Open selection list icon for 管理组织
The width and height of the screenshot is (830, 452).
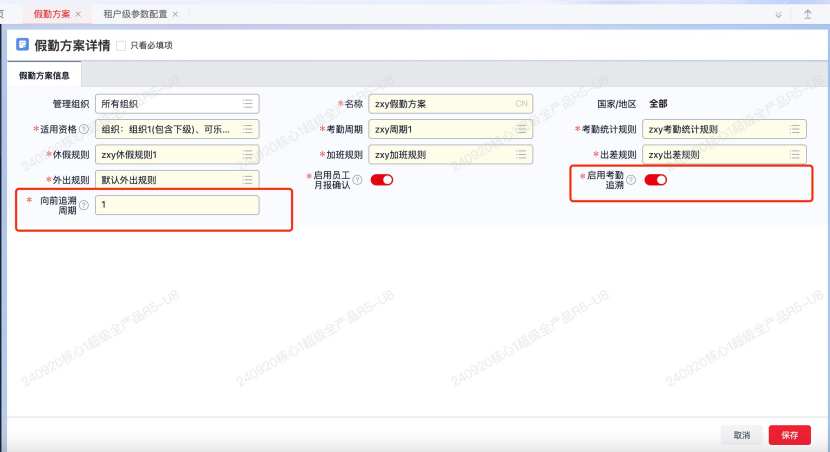coord(247,103)
